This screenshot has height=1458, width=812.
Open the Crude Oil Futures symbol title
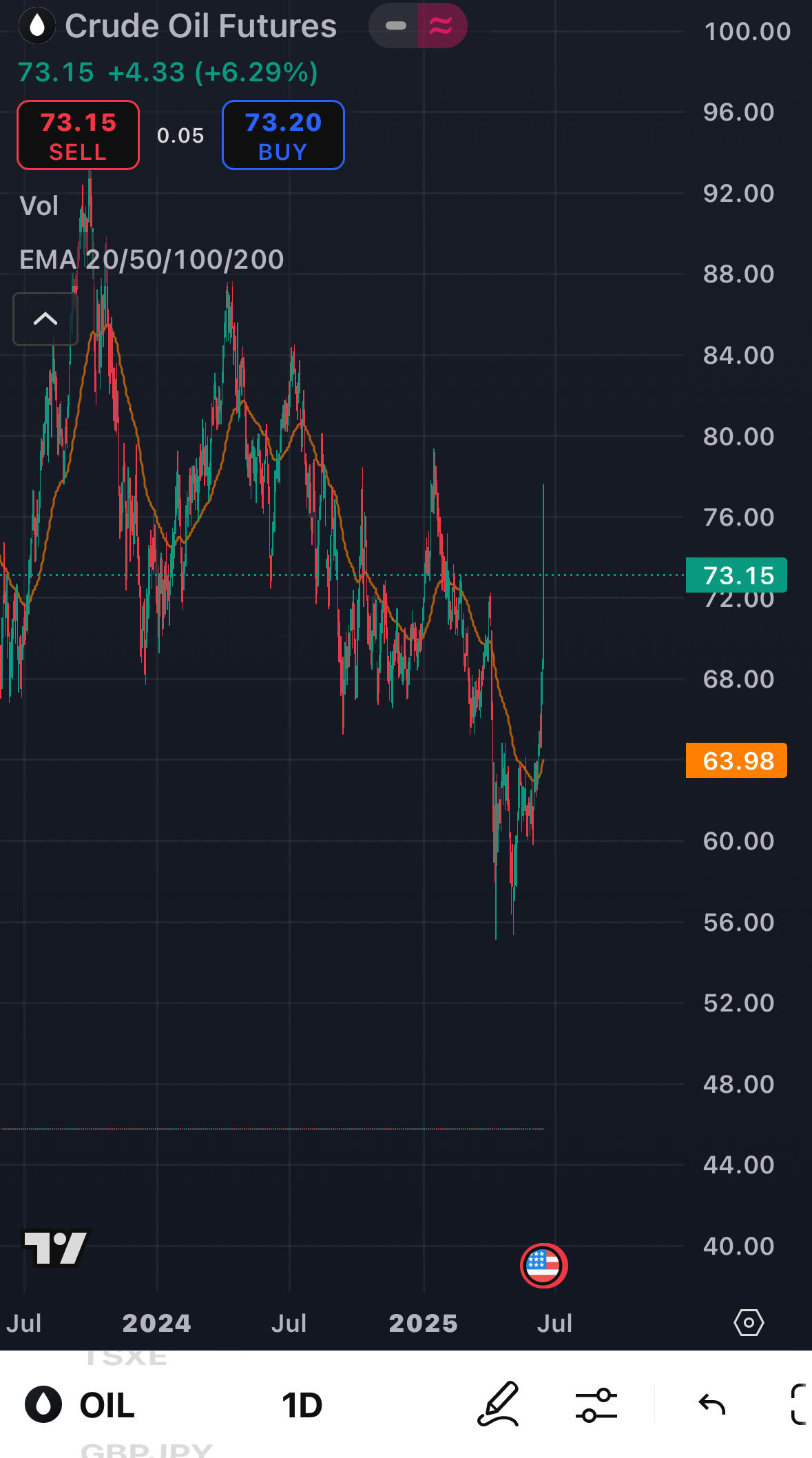pyautogui.click(x=200, y=26)
